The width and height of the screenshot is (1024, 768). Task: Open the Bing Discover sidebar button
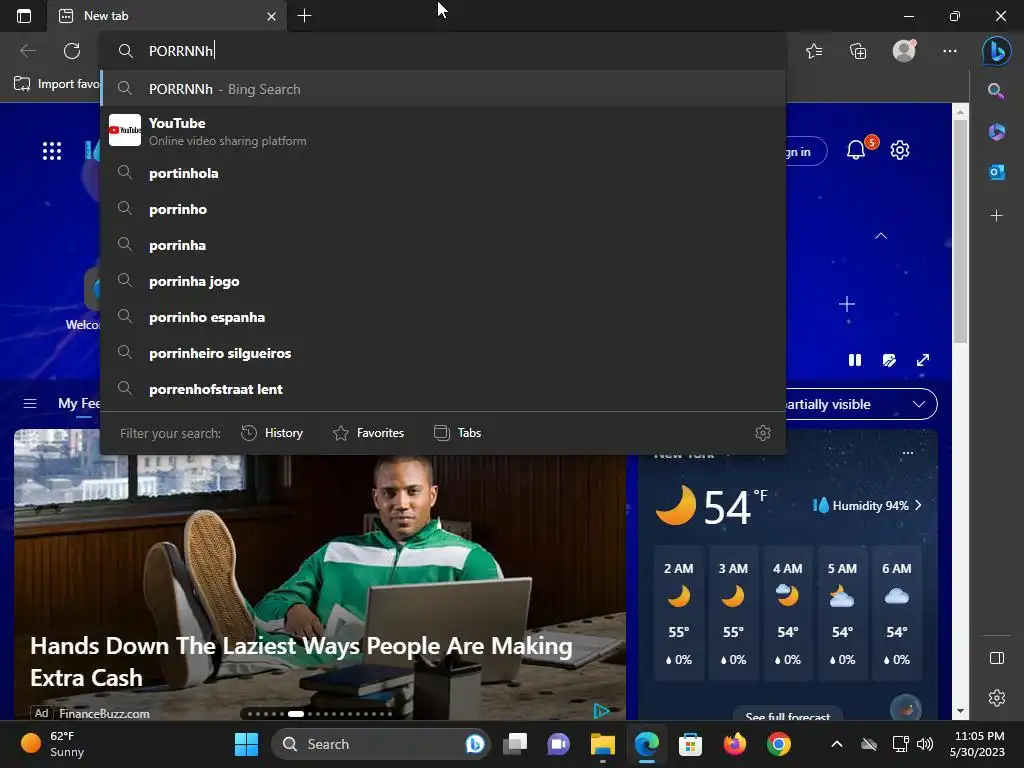click(997, 51)
